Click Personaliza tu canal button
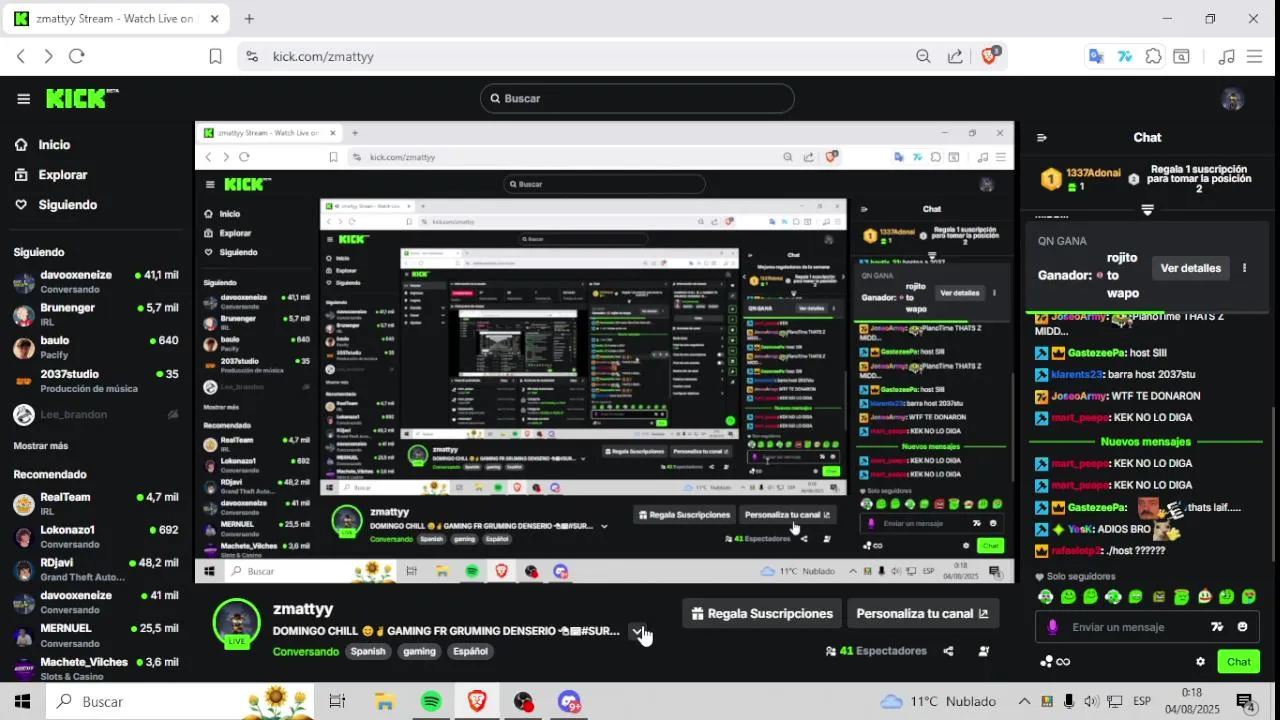The image size is (1280, 720). pos(922,614)
